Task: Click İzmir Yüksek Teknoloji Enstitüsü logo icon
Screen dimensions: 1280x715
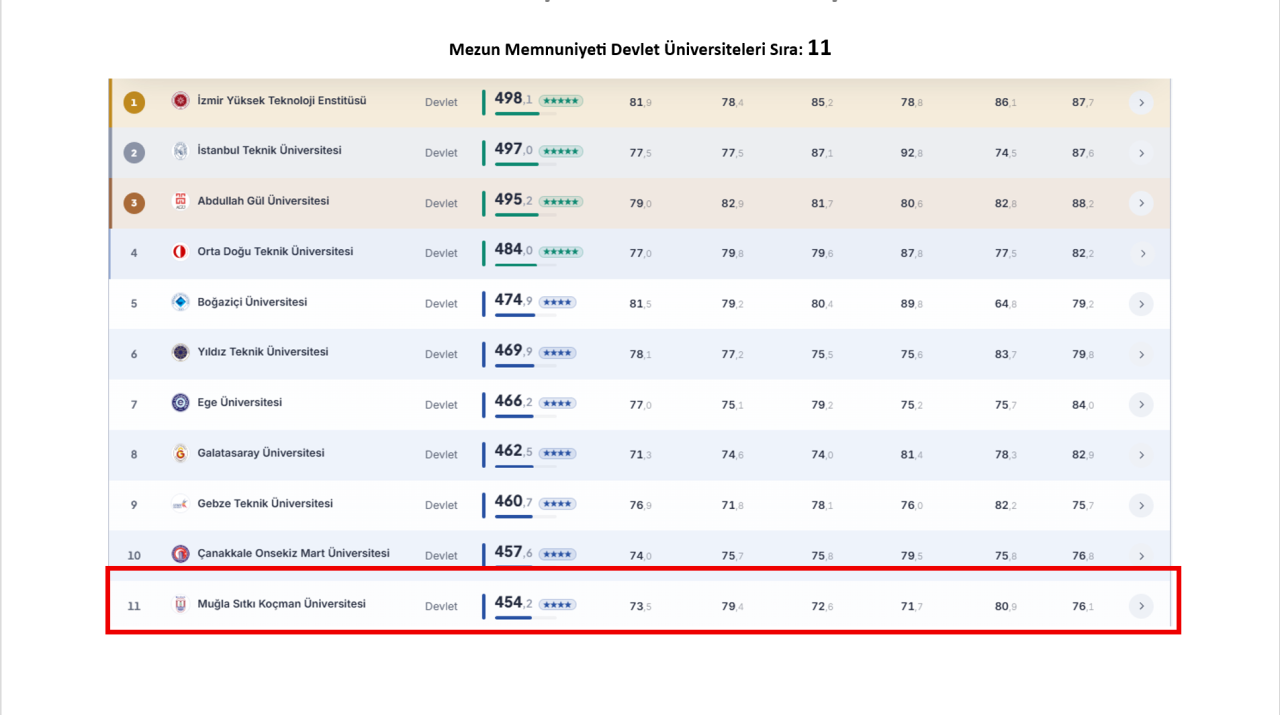Action: click(180, 101)
